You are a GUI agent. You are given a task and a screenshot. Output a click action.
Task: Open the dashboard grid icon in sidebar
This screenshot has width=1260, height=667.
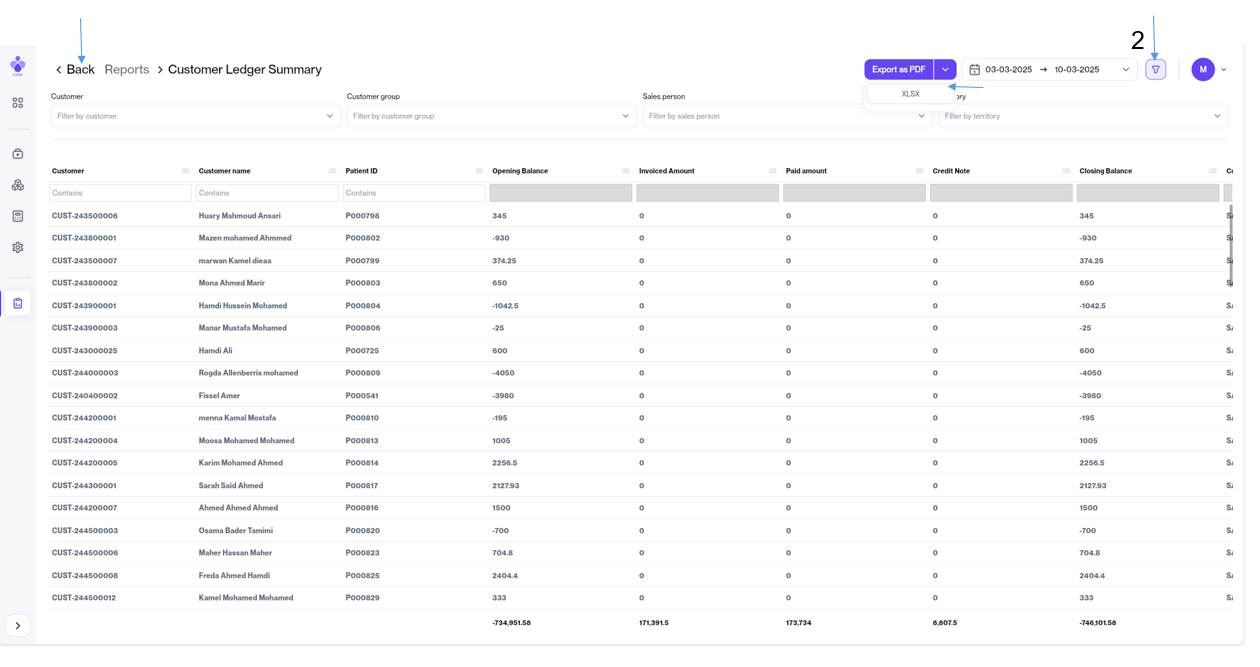pyautogui.click(x=18, y=103)
